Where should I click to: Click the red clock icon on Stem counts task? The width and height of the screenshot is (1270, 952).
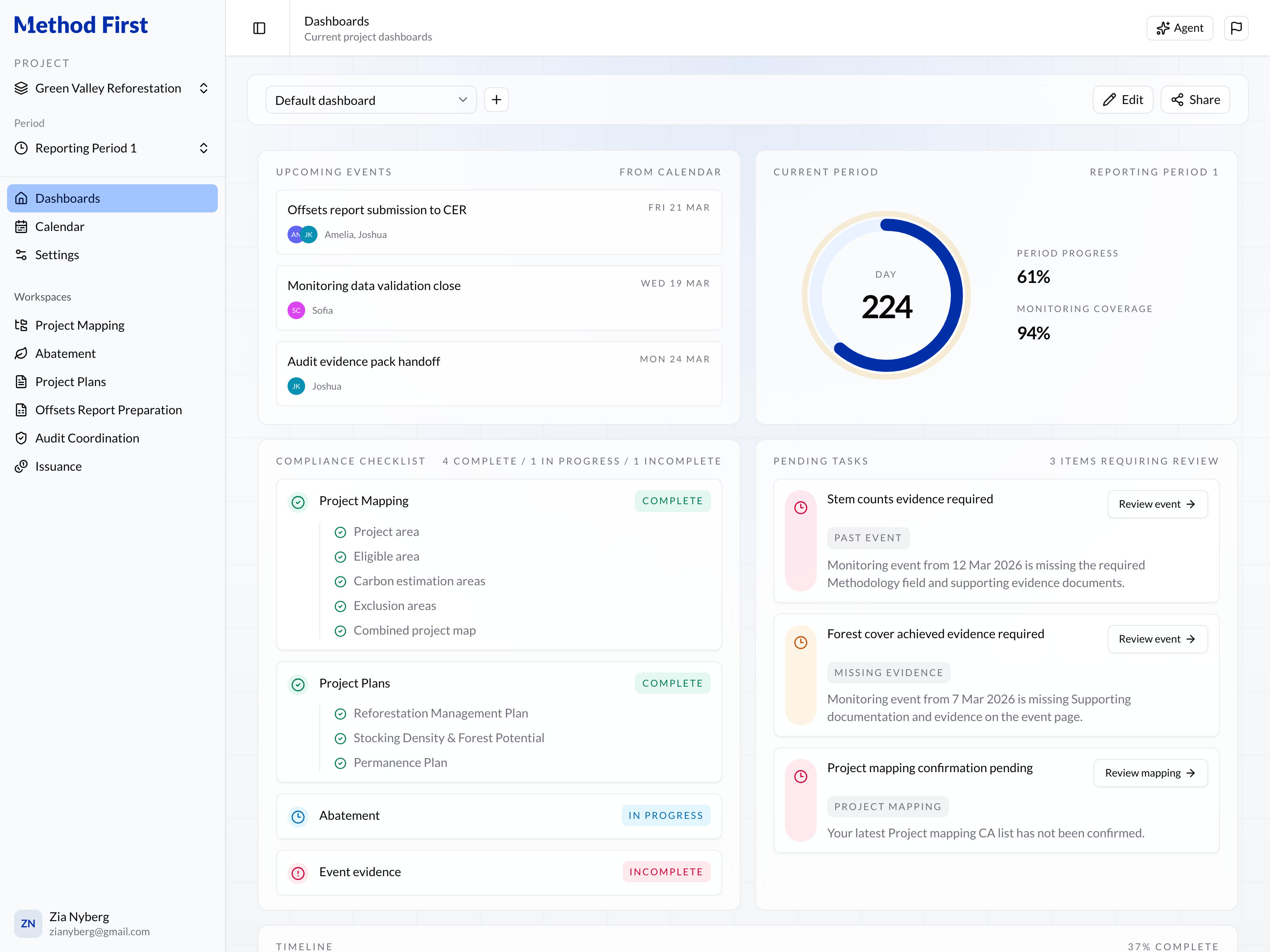click(800, 508)
